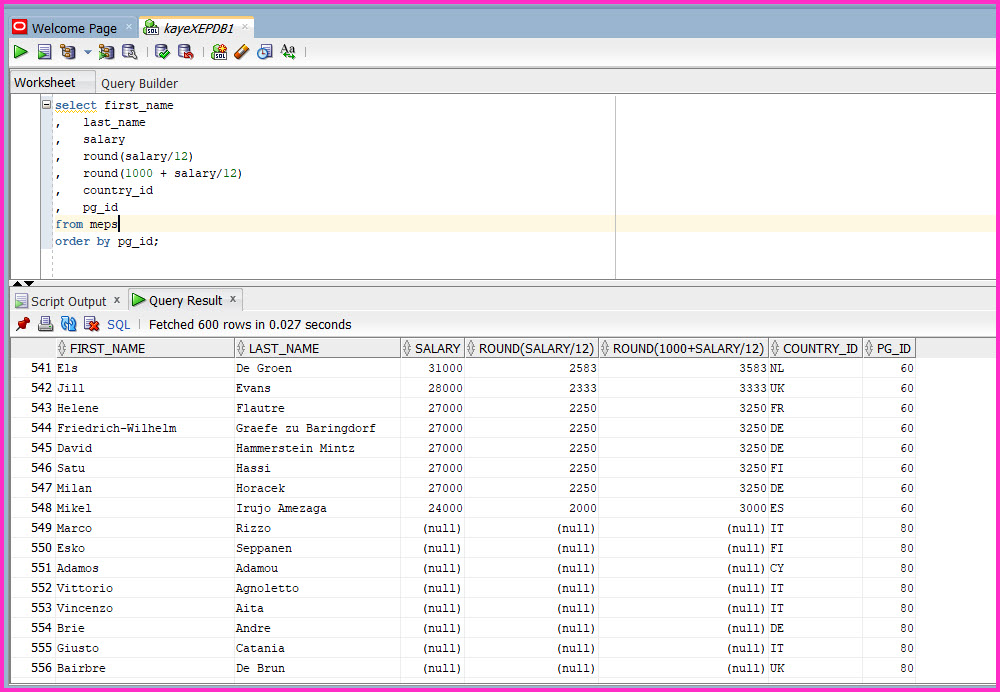The width and height of the screenshot is (1000, 692).
Task: Close the Welcome Page tab
Action: (128, 27)
